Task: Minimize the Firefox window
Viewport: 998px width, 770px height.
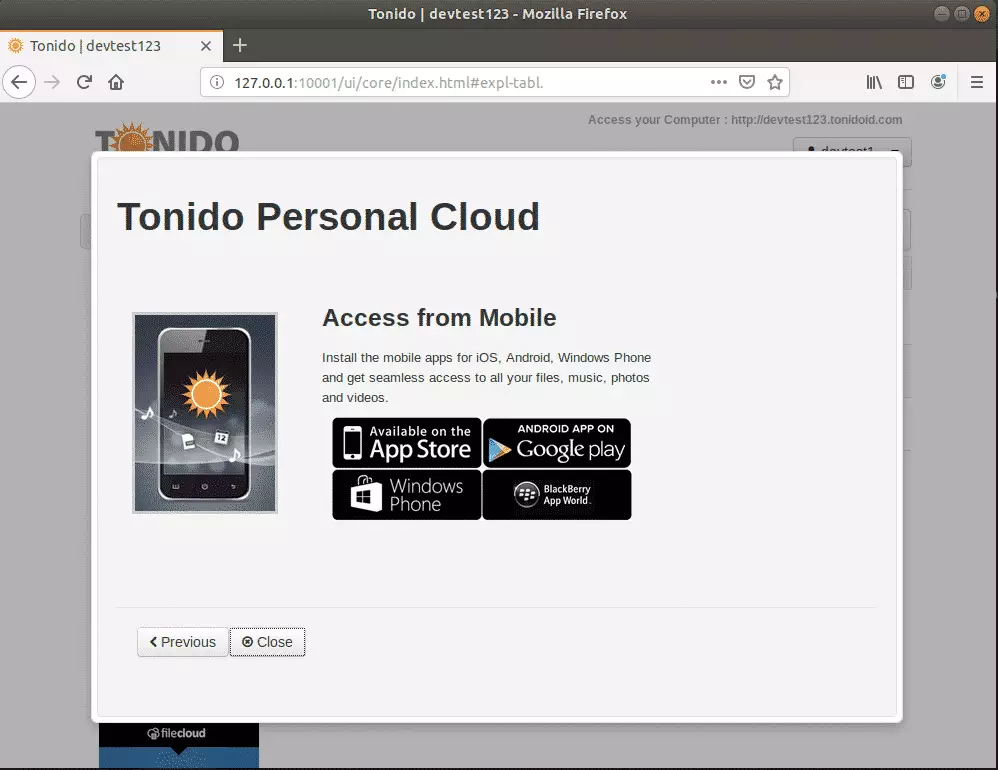Action: point(942,13)
